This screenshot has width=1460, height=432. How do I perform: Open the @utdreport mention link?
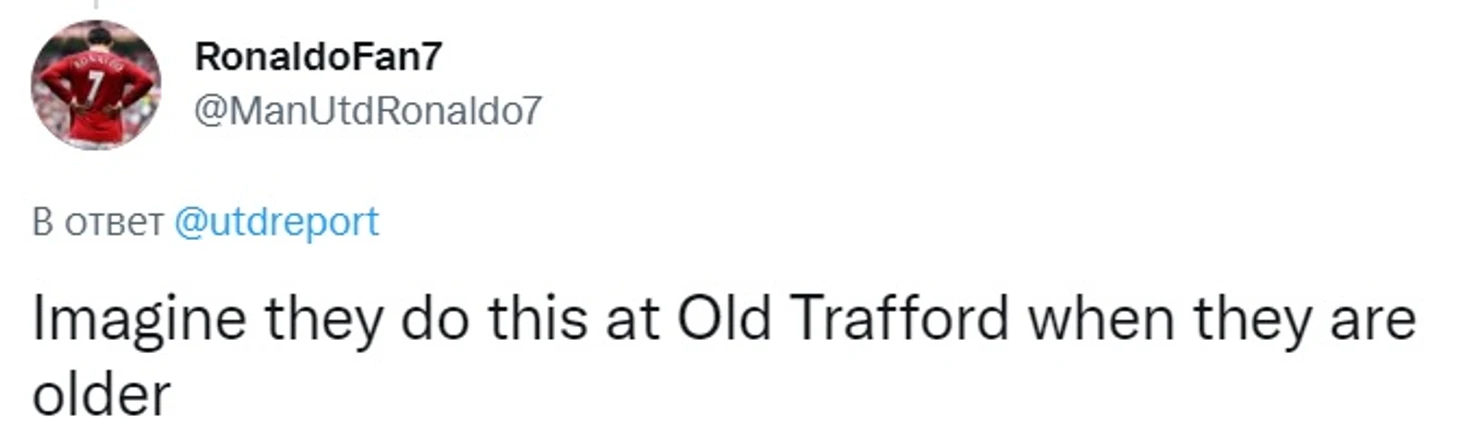click(x=276, y=221)
